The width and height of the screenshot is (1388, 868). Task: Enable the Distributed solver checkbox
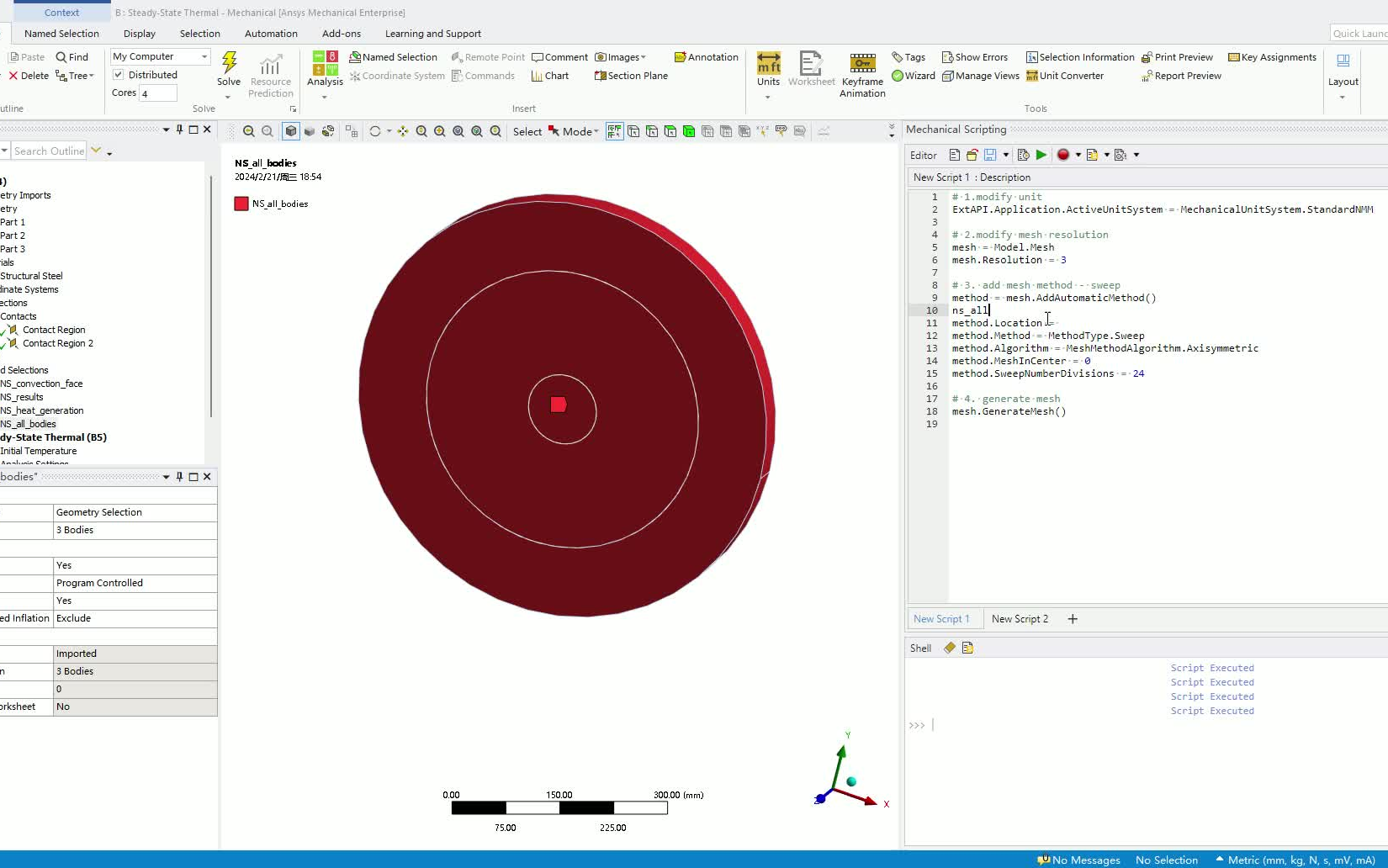[119, 74]
